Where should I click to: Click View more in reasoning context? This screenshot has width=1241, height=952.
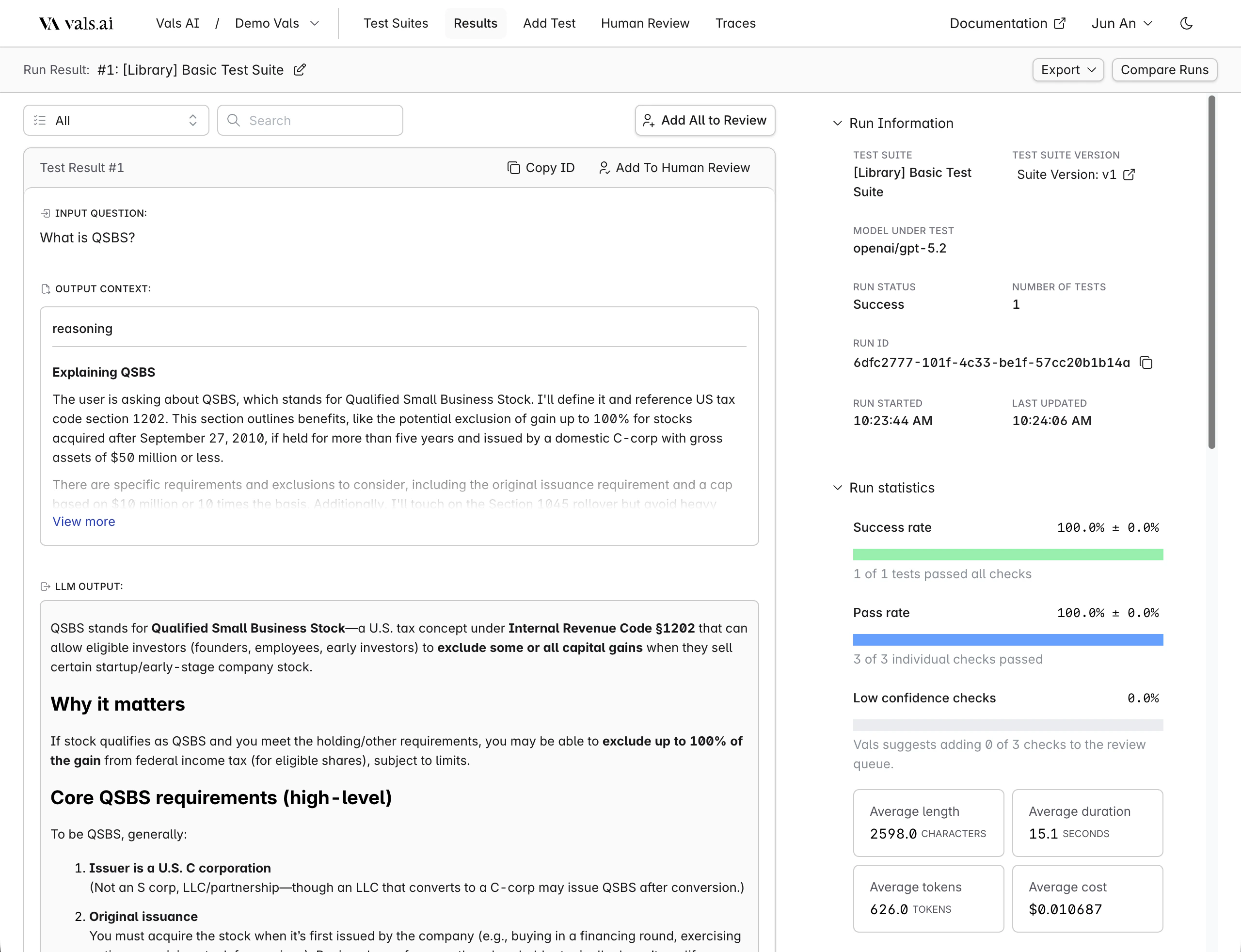click(84, 522)
